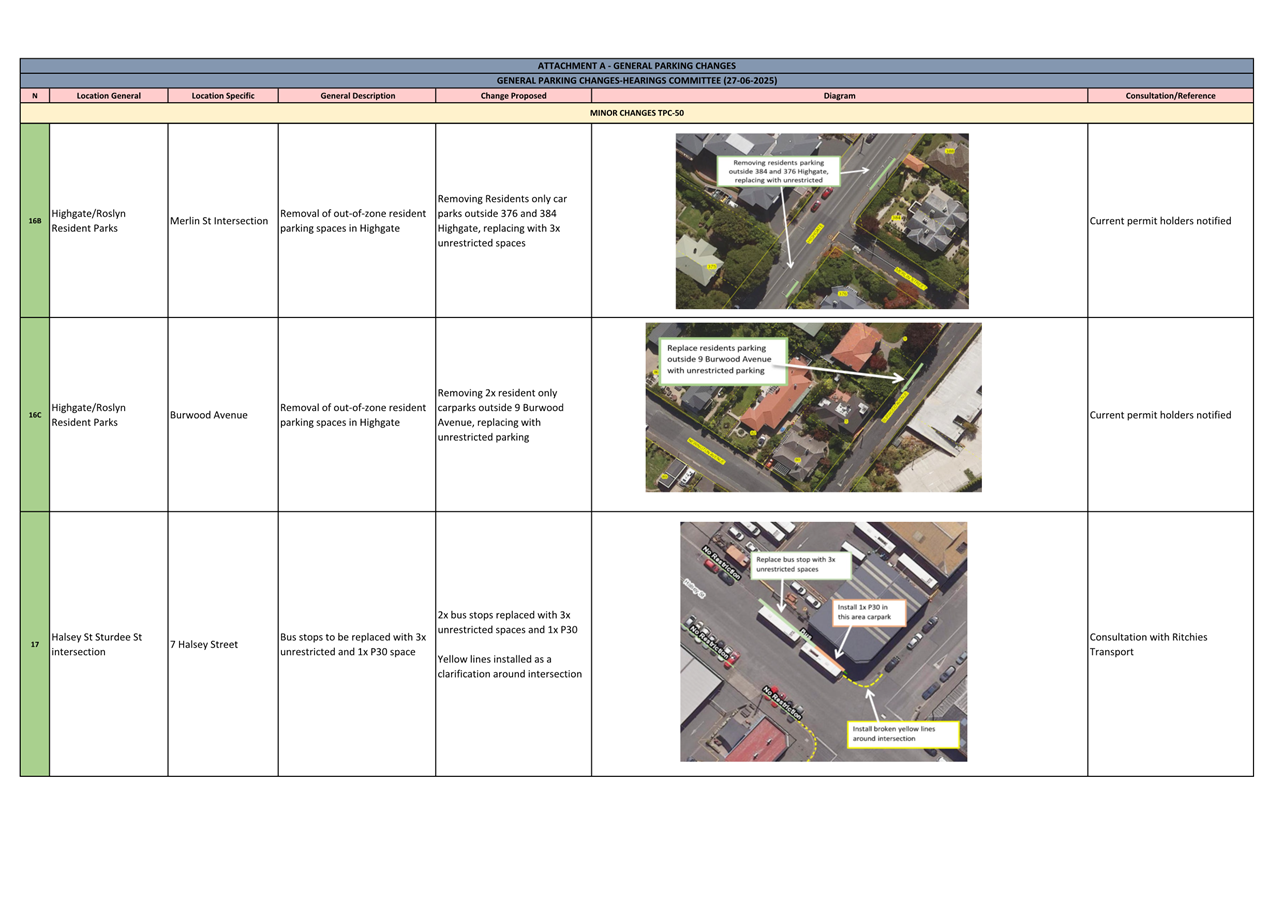
Task: Click the 'Consultation/Reference' column header
Action: pyautogui.click(x=1170, y=96)
